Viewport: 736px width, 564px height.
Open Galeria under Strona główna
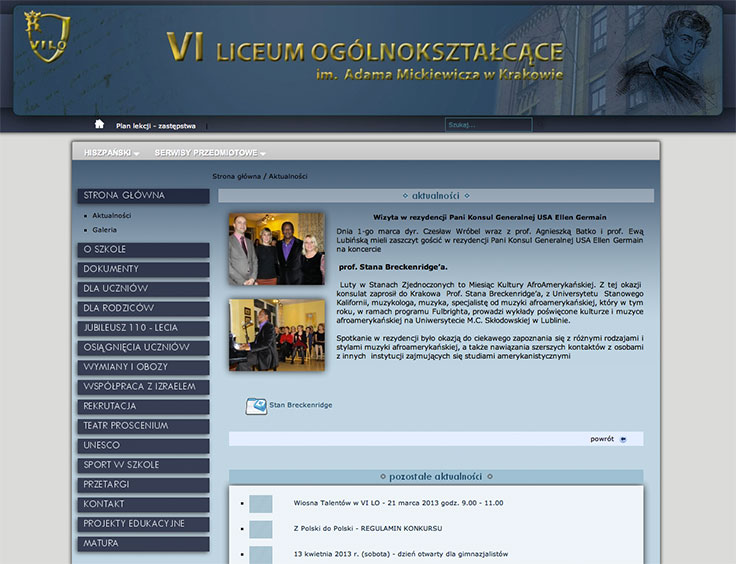[105, 230]
